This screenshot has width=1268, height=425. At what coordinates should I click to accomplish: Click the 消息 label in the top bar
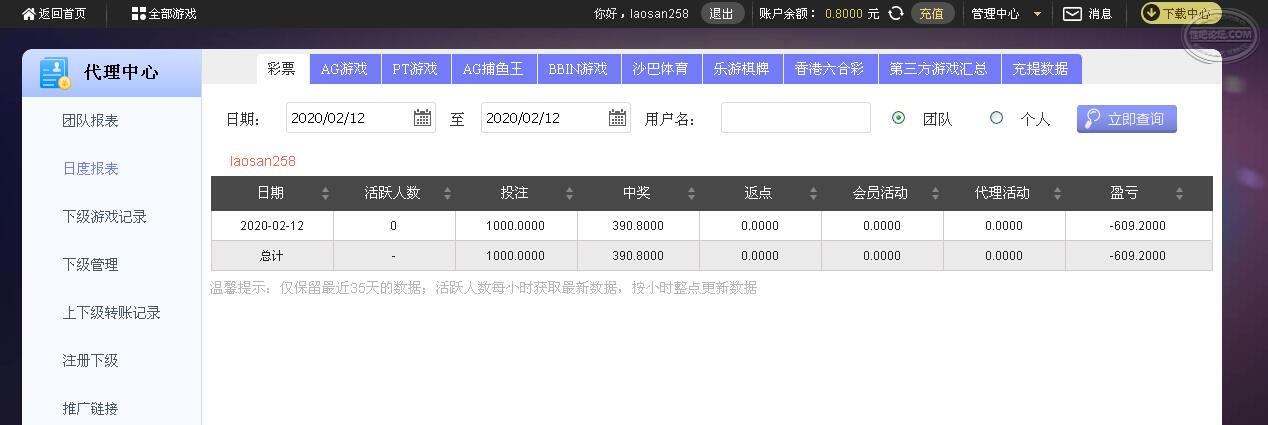click(1100, 14)
